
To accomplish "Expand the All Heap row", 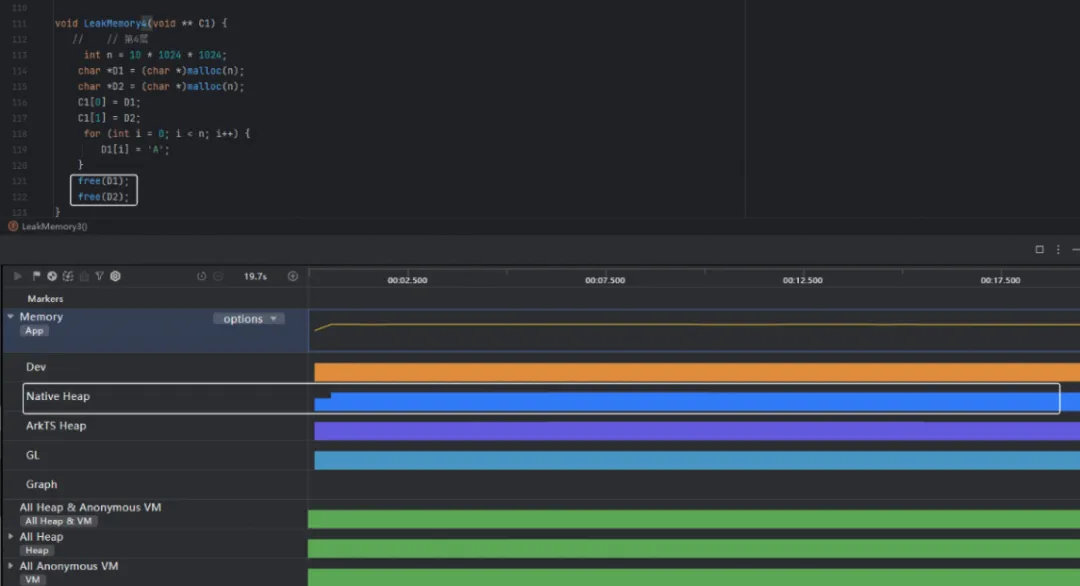I will tap(10, 536).
